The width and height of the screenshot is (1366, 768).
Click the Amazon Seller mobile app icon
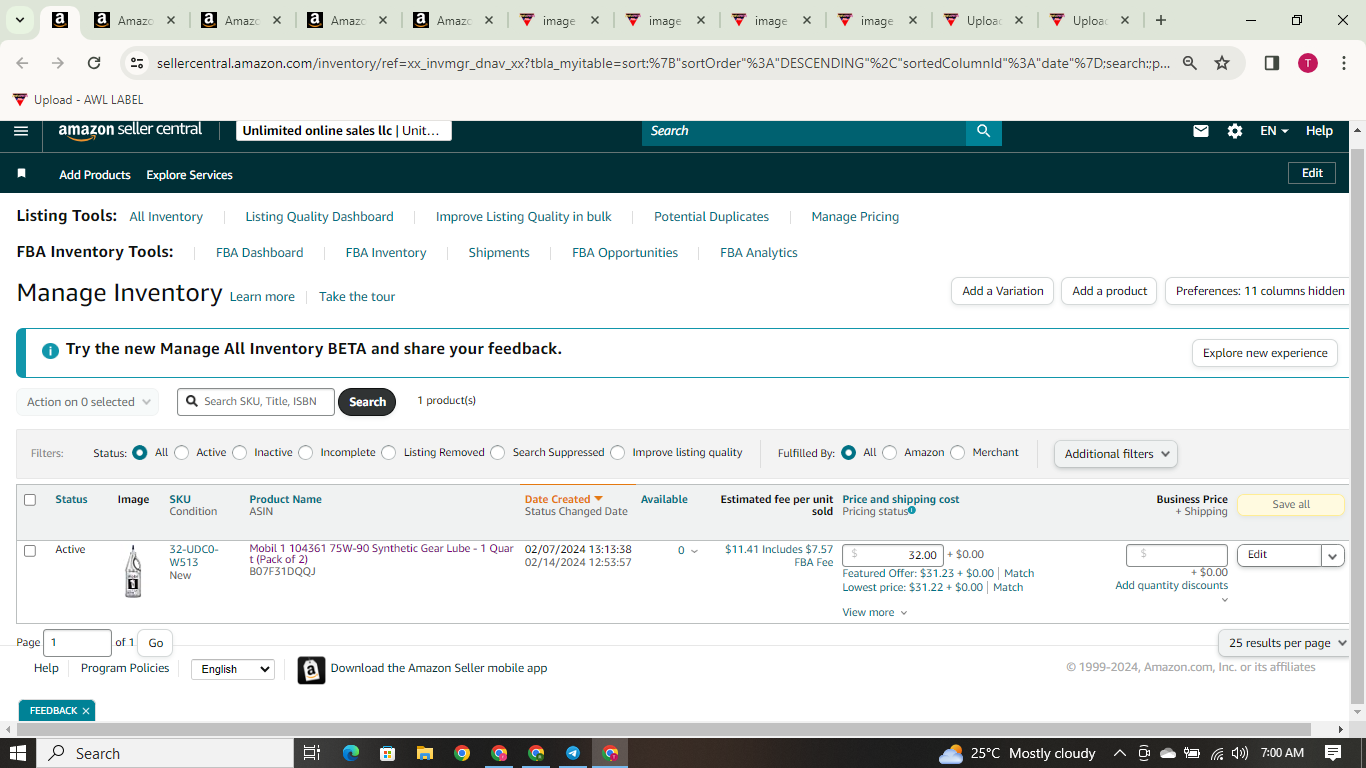311,669
